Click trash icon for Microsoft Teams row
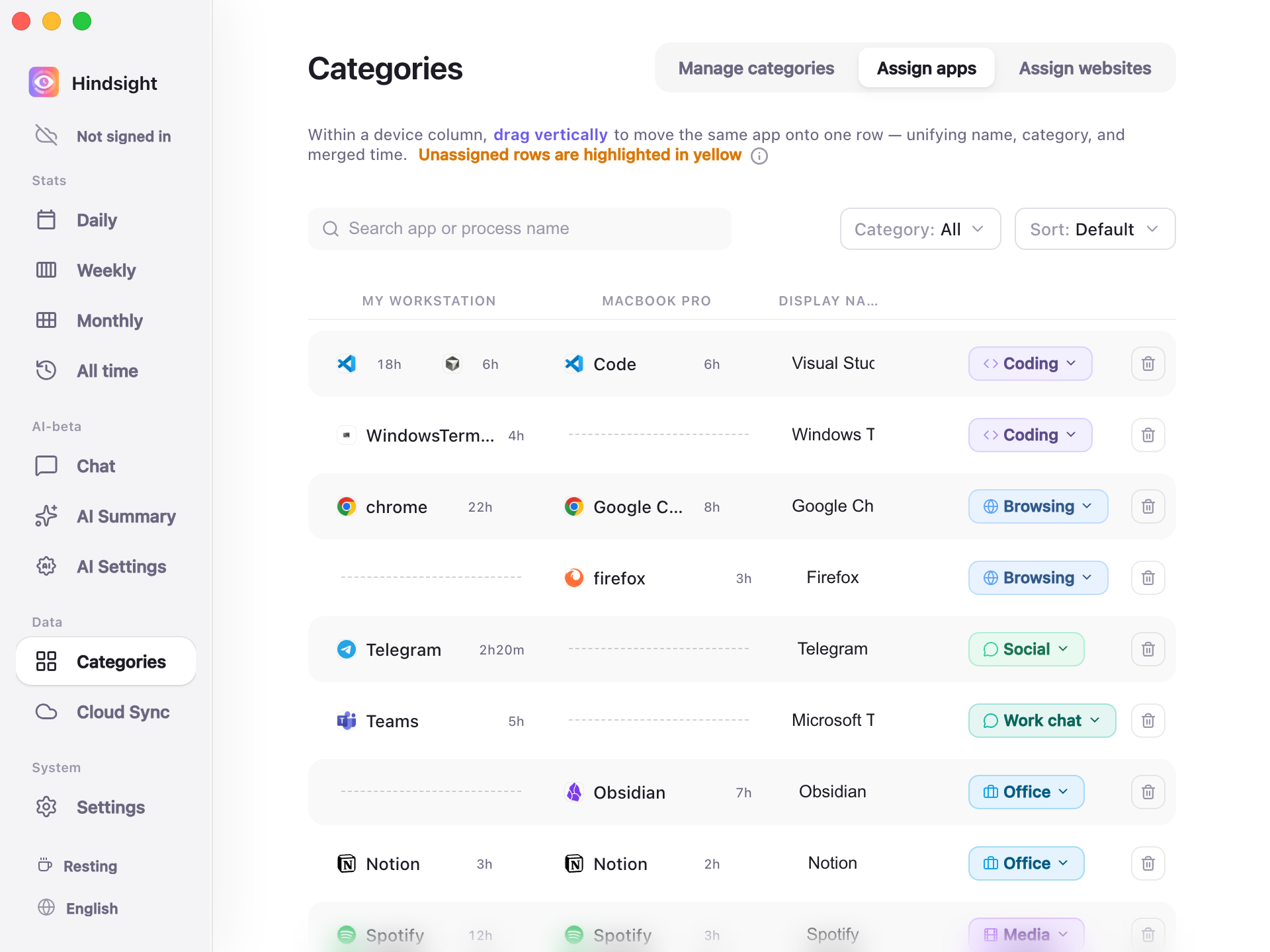Screen dimensions: 1270x952 click(x=1148, y=721)
